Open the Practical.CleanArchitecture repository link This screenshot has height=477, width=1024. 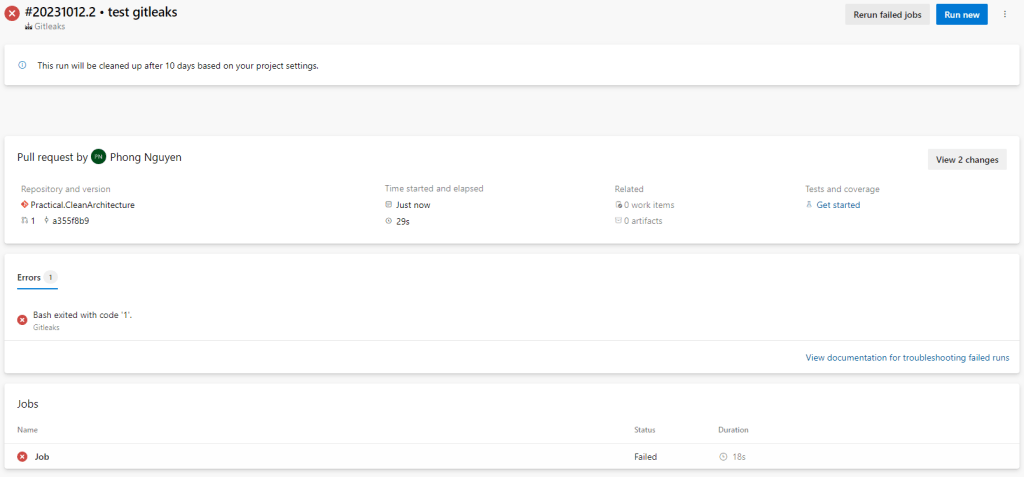(82, 205)
